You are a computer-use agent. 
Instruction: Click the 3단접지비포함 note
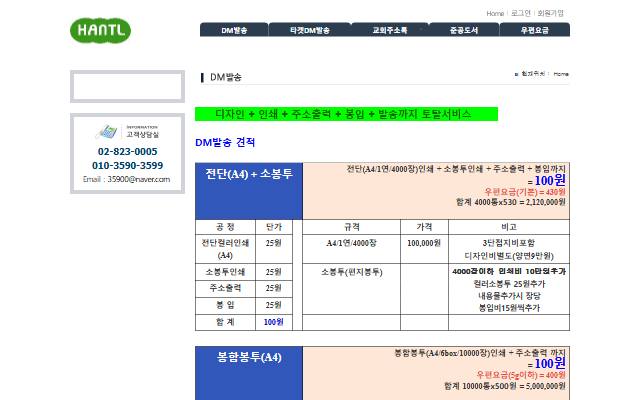coord(509,243)
